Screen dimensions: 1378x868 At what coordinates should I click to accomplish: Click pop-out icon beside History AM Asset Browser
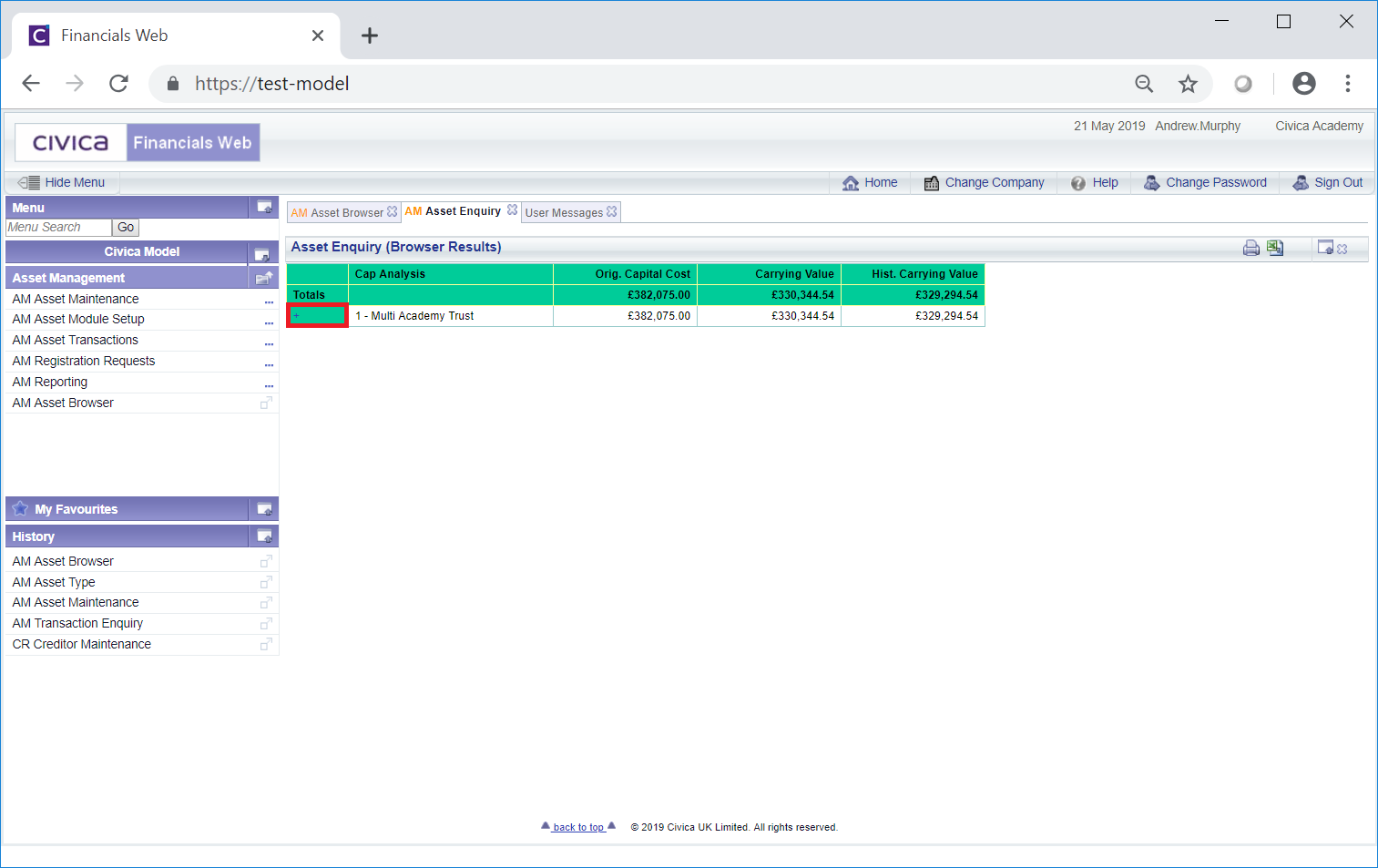coord(266,561)
